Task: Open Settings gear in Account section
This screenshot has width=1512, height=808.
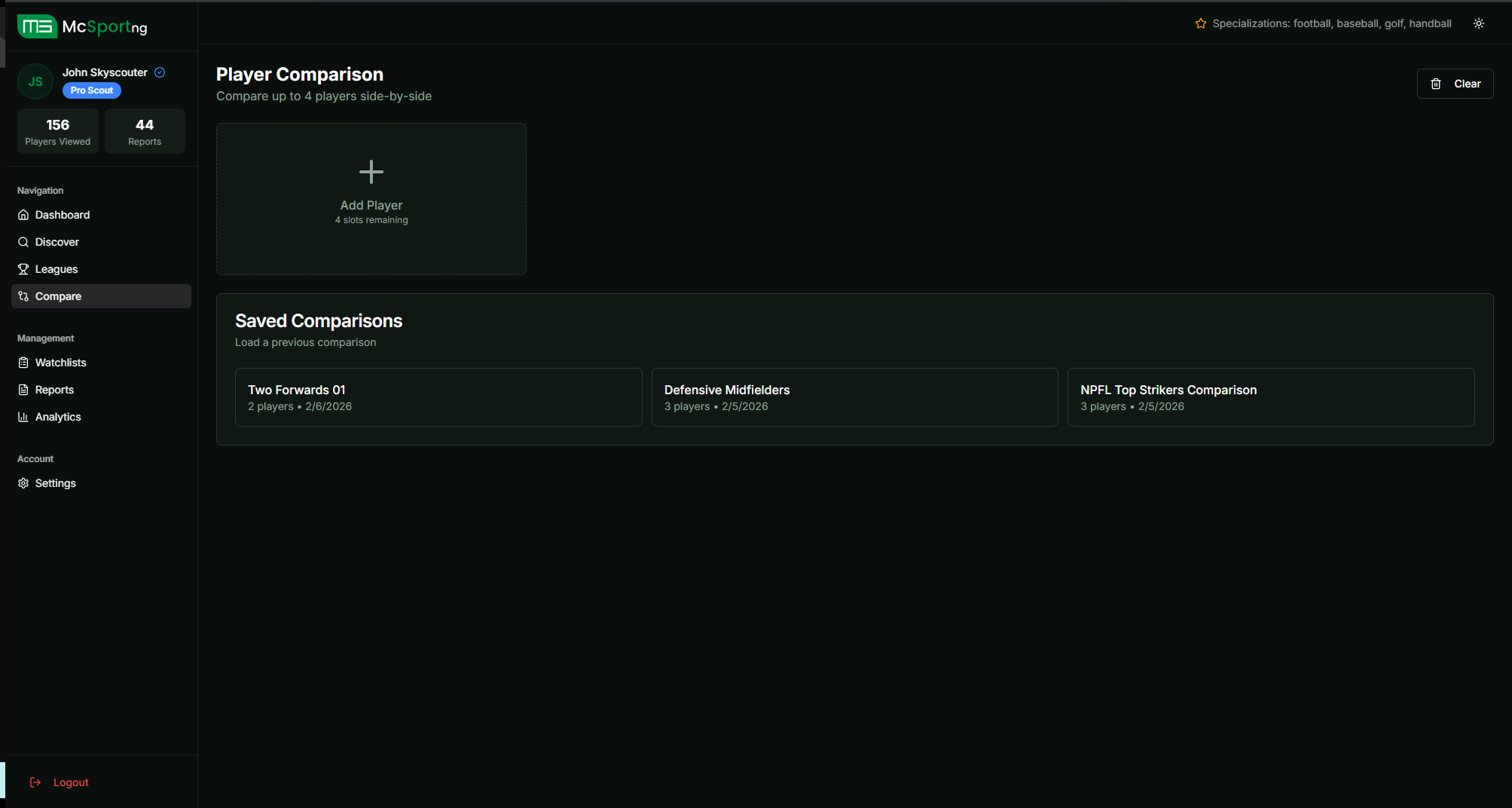Action: [55, 483]
